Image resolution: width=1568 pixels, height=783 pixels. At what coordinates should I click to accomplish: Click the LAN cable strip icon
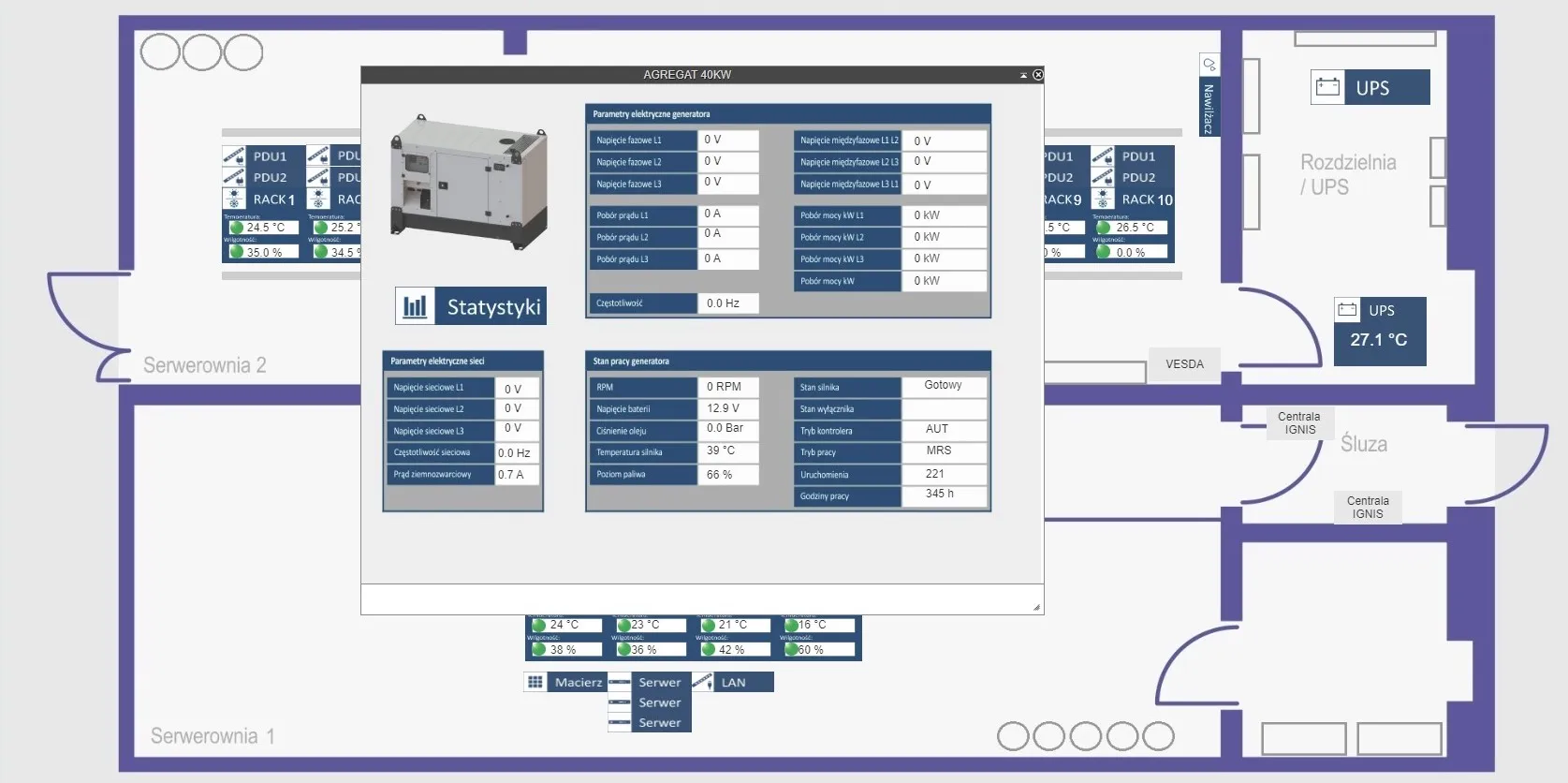click(703, 682)
